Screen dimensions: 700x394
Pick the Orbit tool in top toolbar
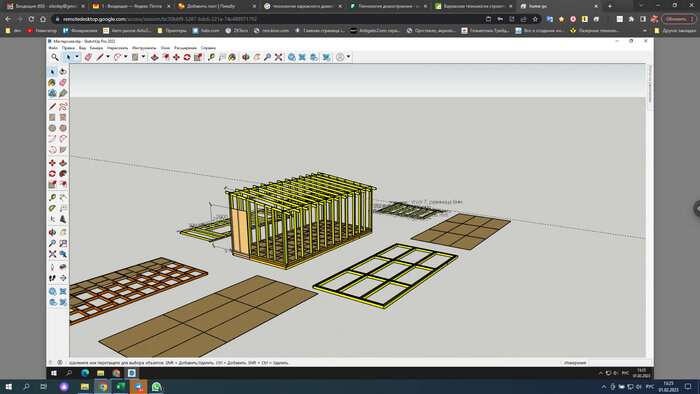coord(246,57)
